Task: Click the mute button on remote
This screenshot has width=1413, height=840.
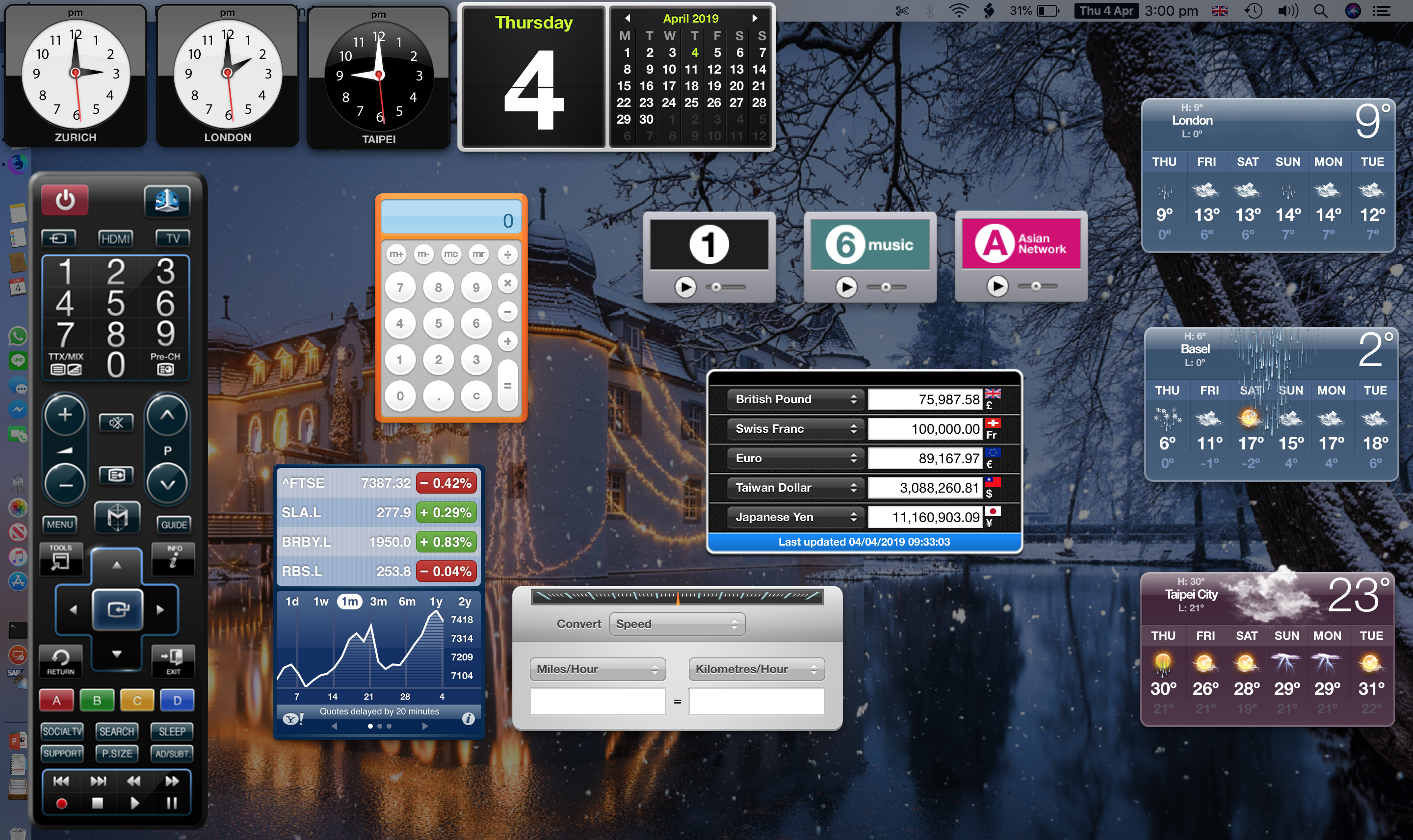Action: (116, 422)
